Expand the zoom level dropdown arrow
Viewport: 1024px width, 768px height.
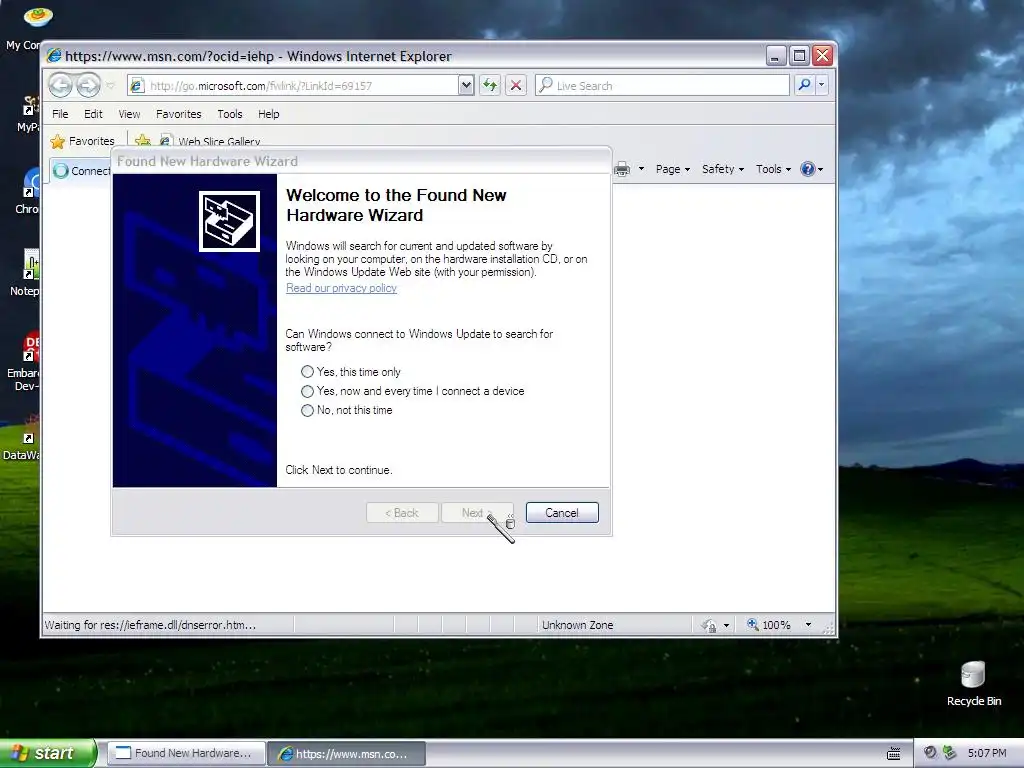tap(808, 625)
